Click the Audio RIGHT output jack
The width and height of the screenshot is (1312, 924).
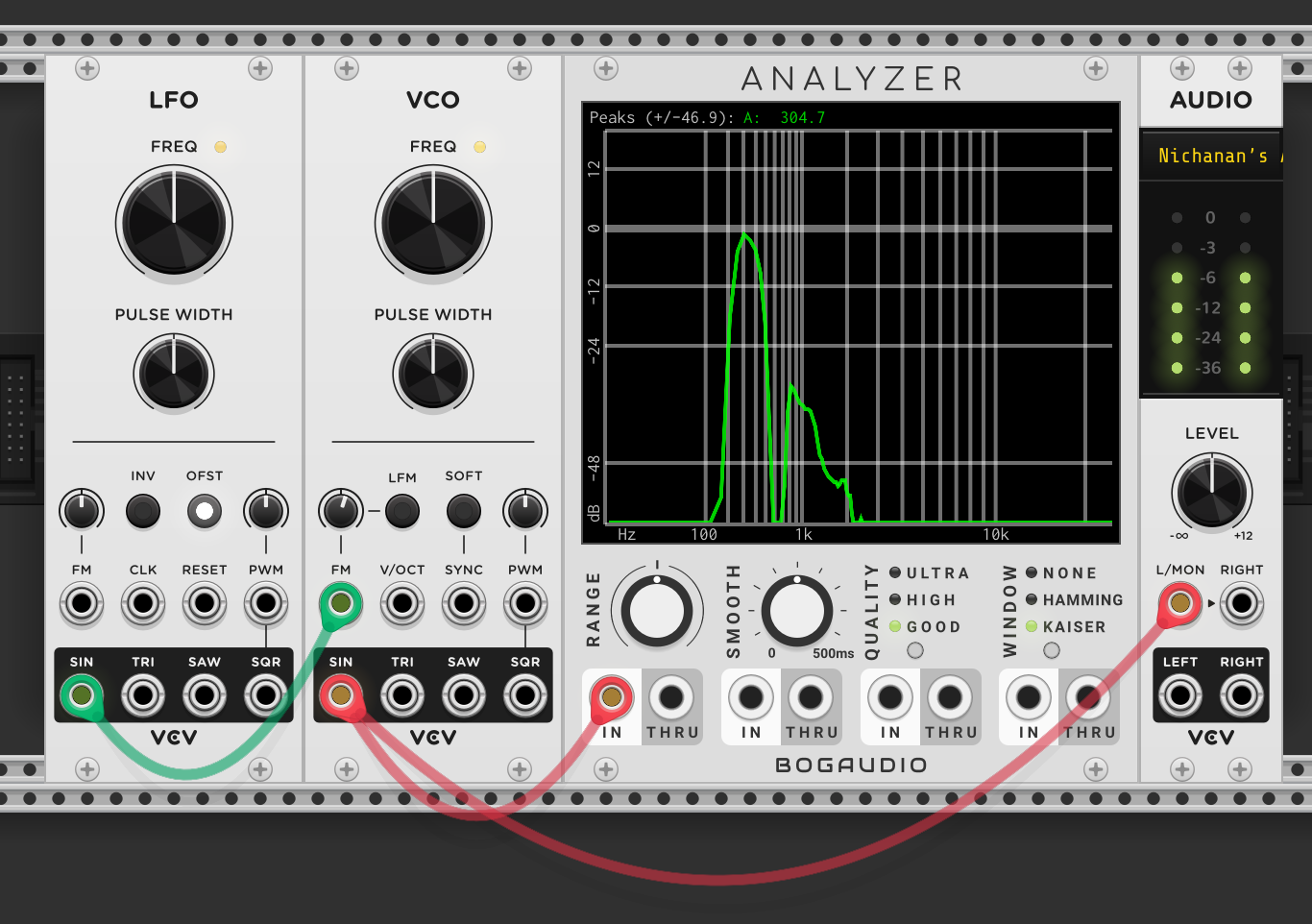coord(1242,694)
